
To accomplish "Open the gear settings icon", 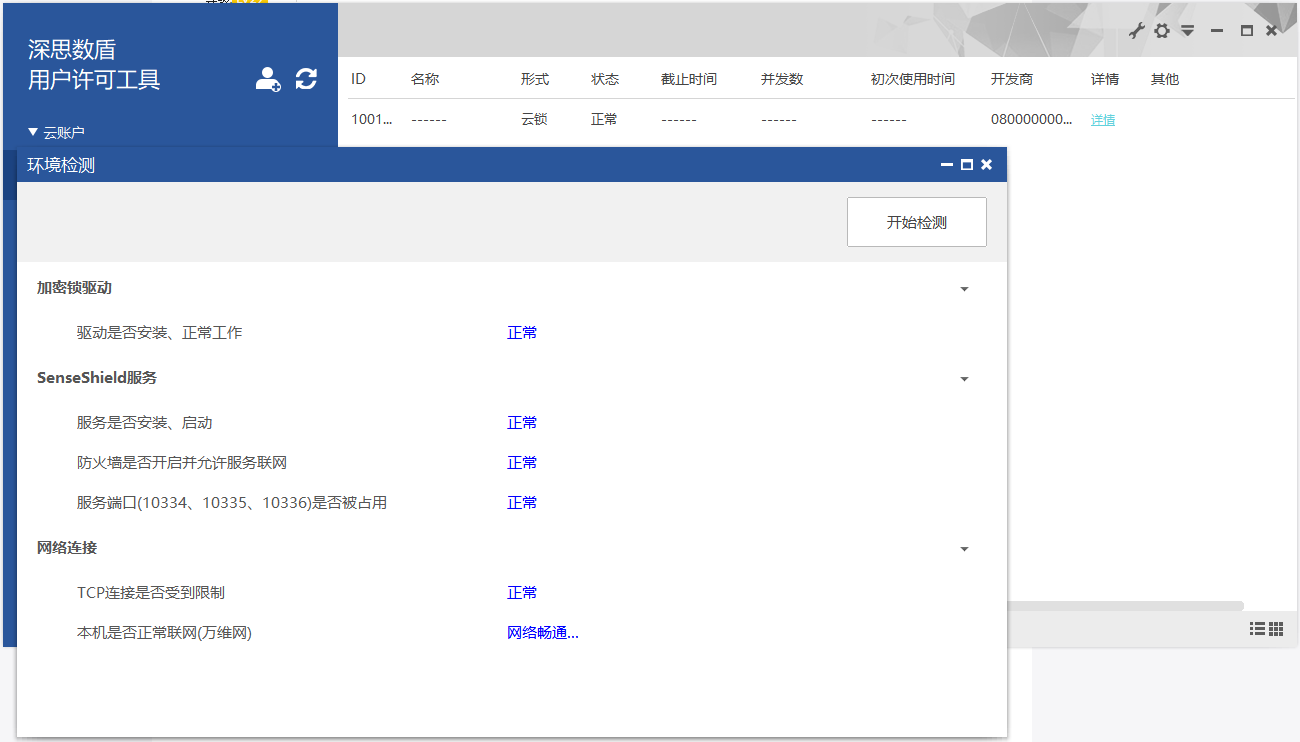I will point(1161,31).
